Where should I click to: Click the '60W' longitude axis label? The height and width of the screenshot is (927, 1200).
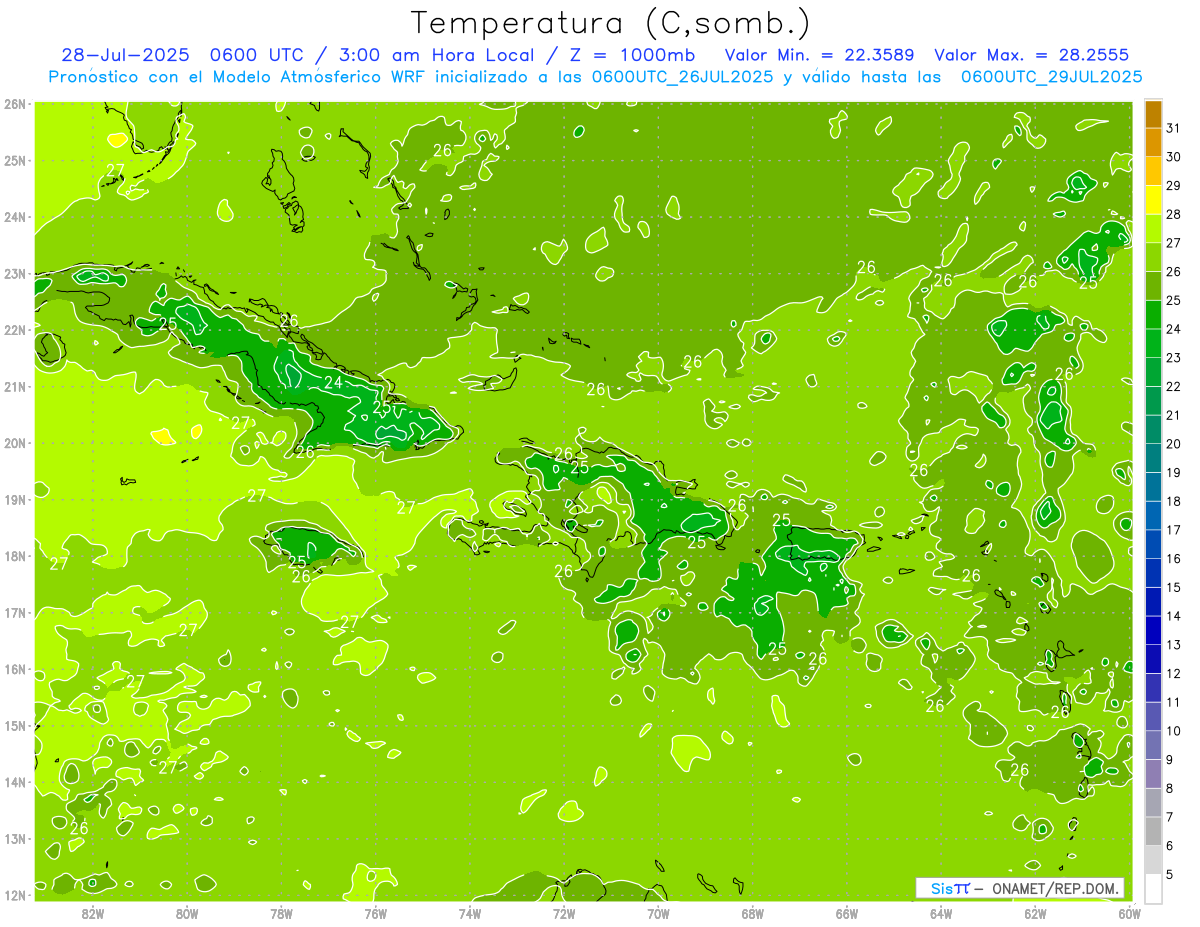(x=1129, y=914)
